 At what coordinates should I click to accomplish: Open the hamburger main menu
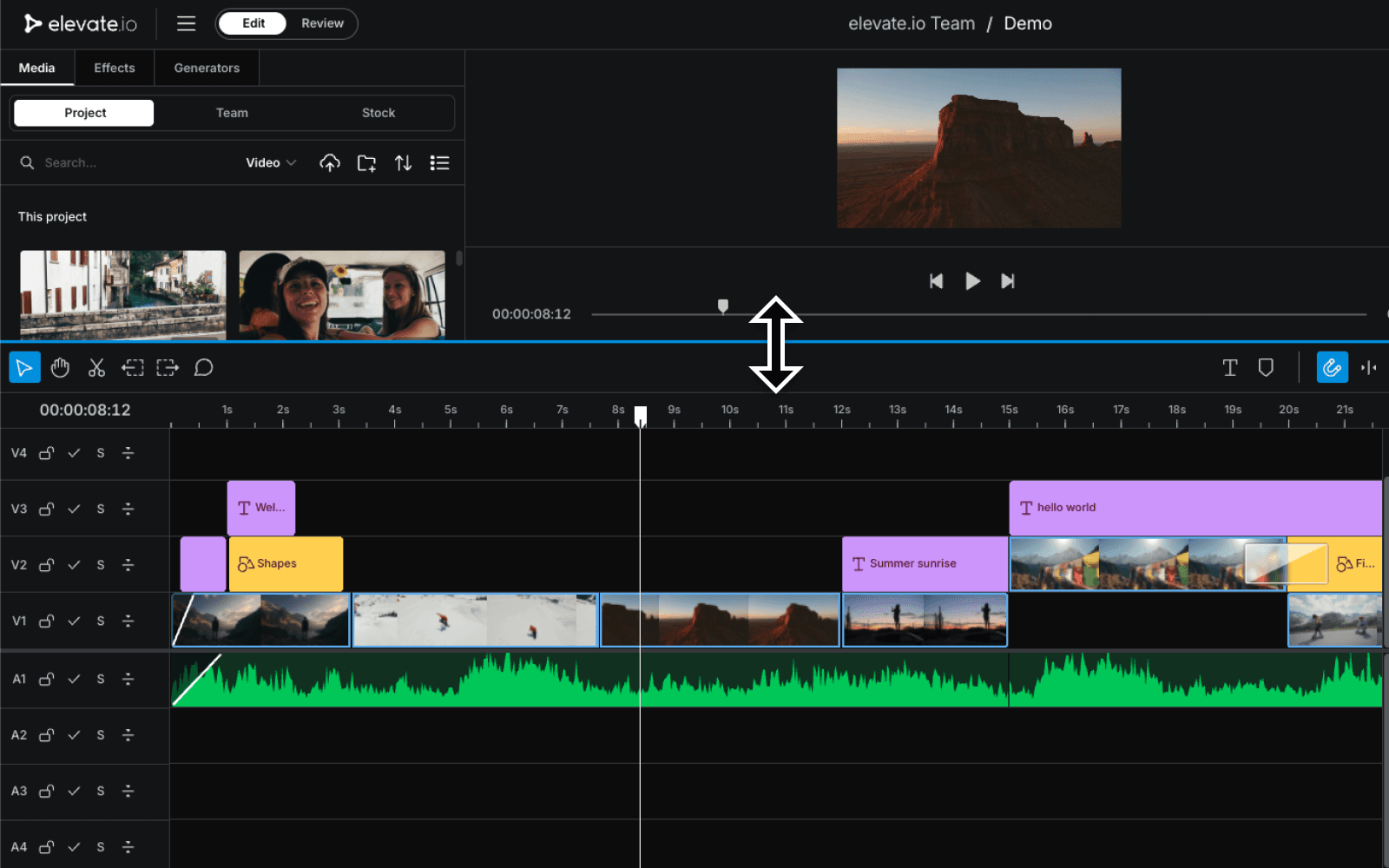(186, 23)
